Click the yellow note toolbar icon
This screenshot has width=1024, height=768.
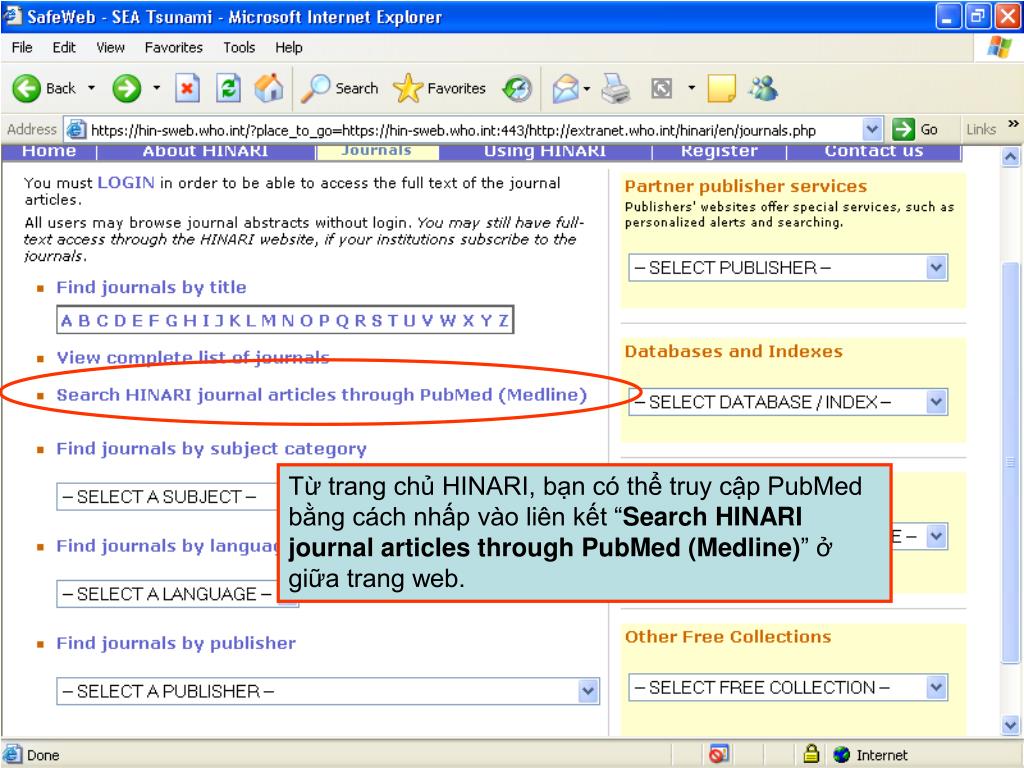tap(722, 88)
